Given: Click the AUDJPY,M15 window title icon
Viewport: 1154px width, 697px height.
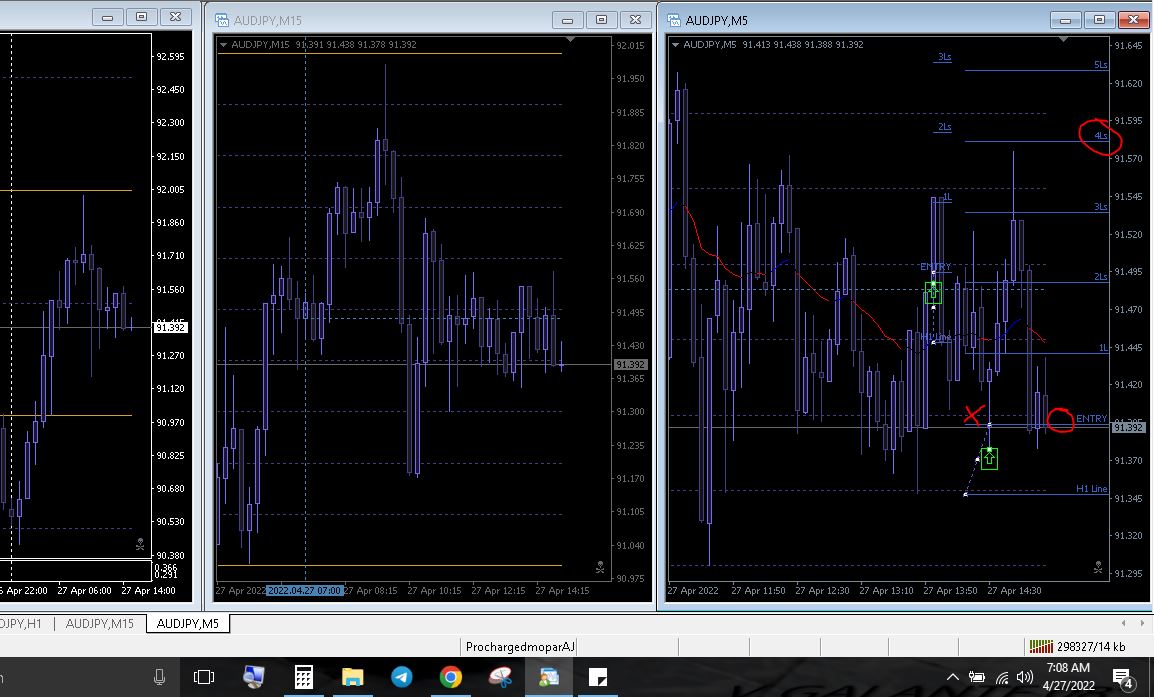Looking at the screenshot, I should pos(222,19).
